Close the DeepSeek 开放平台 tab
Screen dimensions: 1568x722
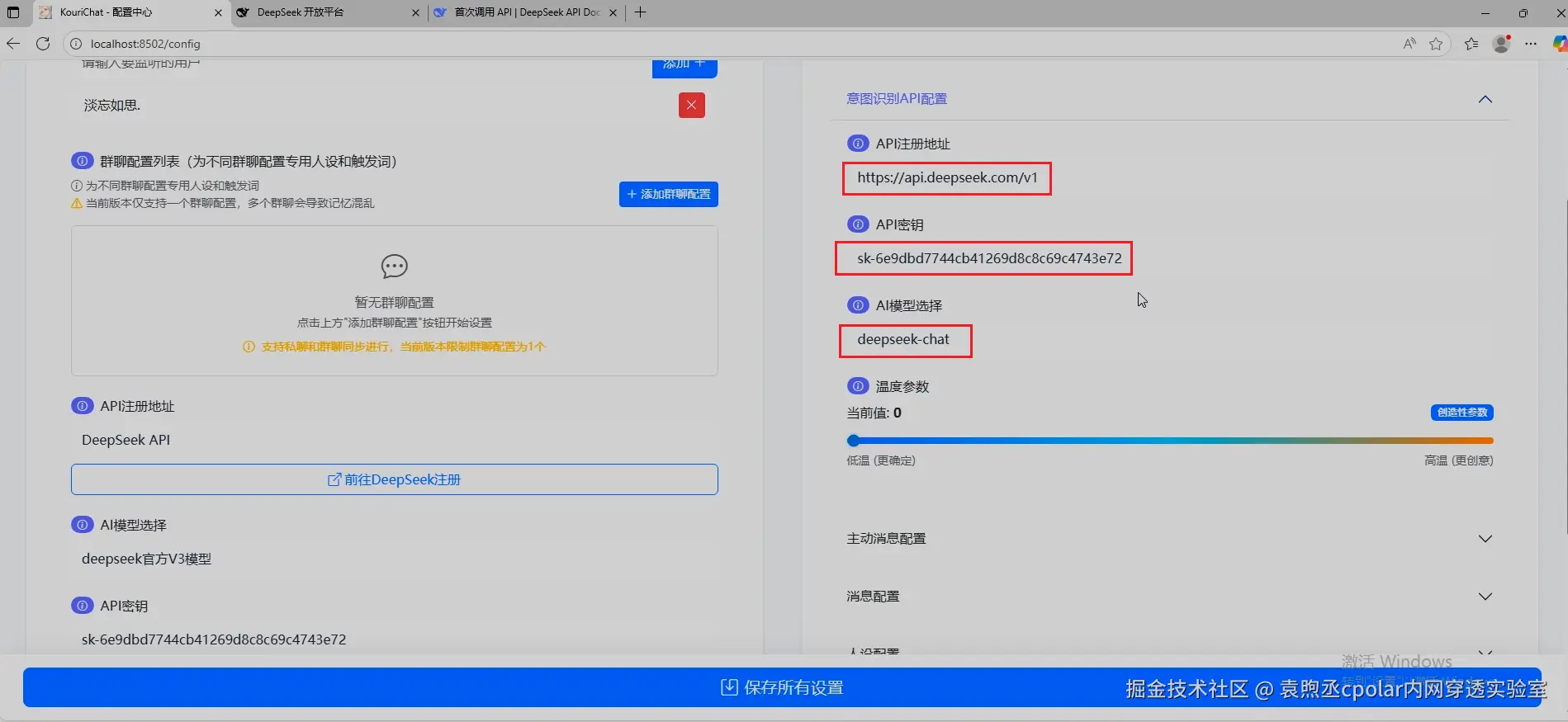point(415,12)
